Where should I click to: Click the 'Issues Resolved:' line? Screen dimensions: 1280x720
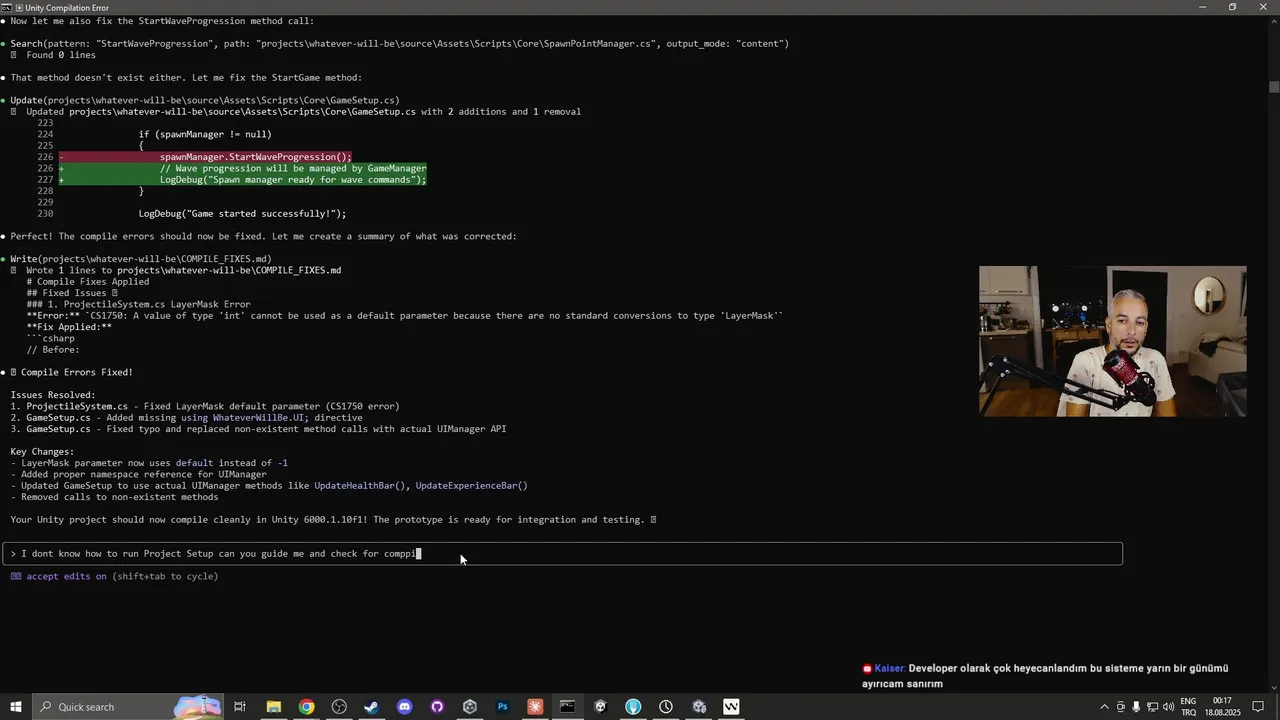click(53, 395)
